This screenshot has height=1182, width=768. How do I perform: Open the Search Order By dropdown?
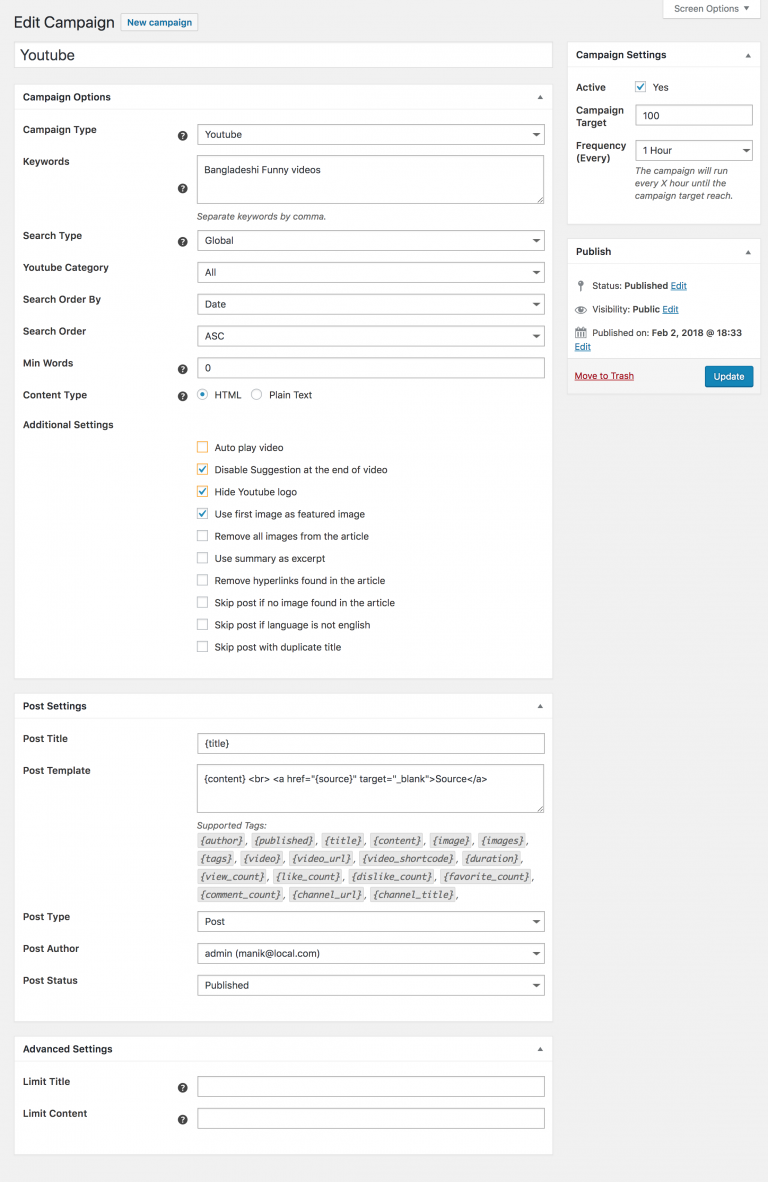coord(371,304)
